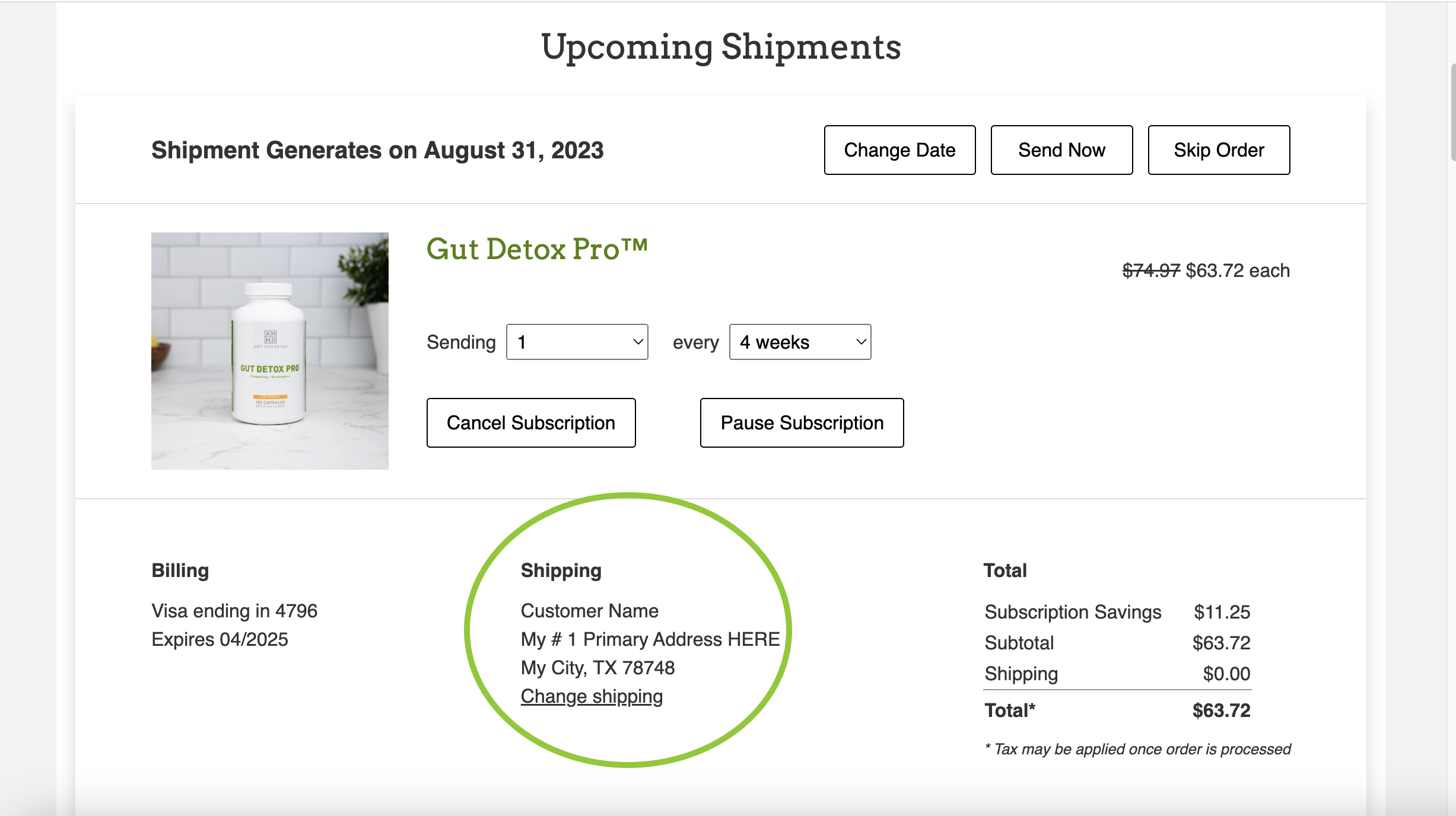Open the 4 weeks frequency dropdown
The height and width of the screenshot is (816, 1456).
[x=800, y=342]
